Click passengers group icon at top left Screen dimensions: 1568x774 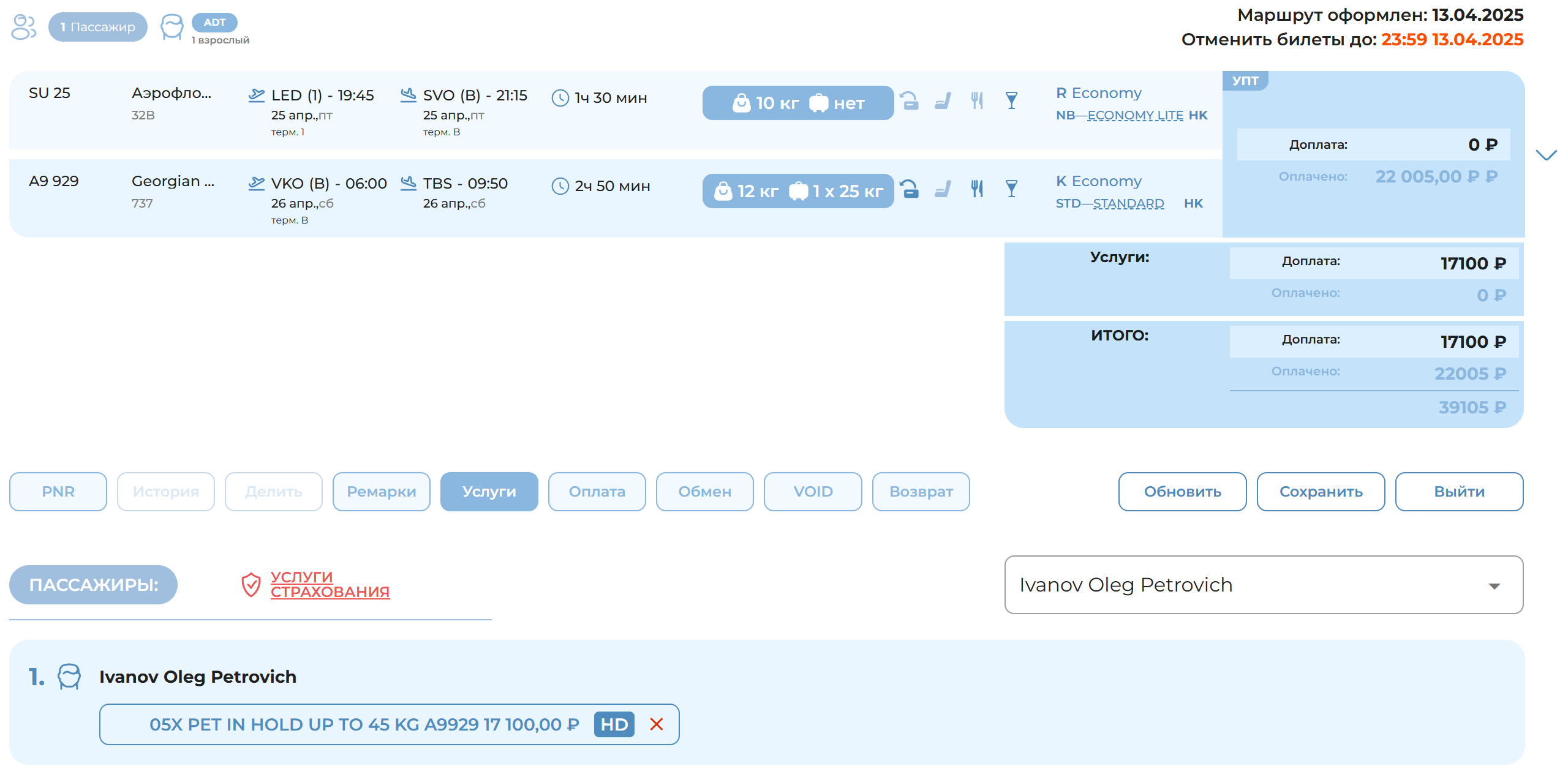(24, 27)
